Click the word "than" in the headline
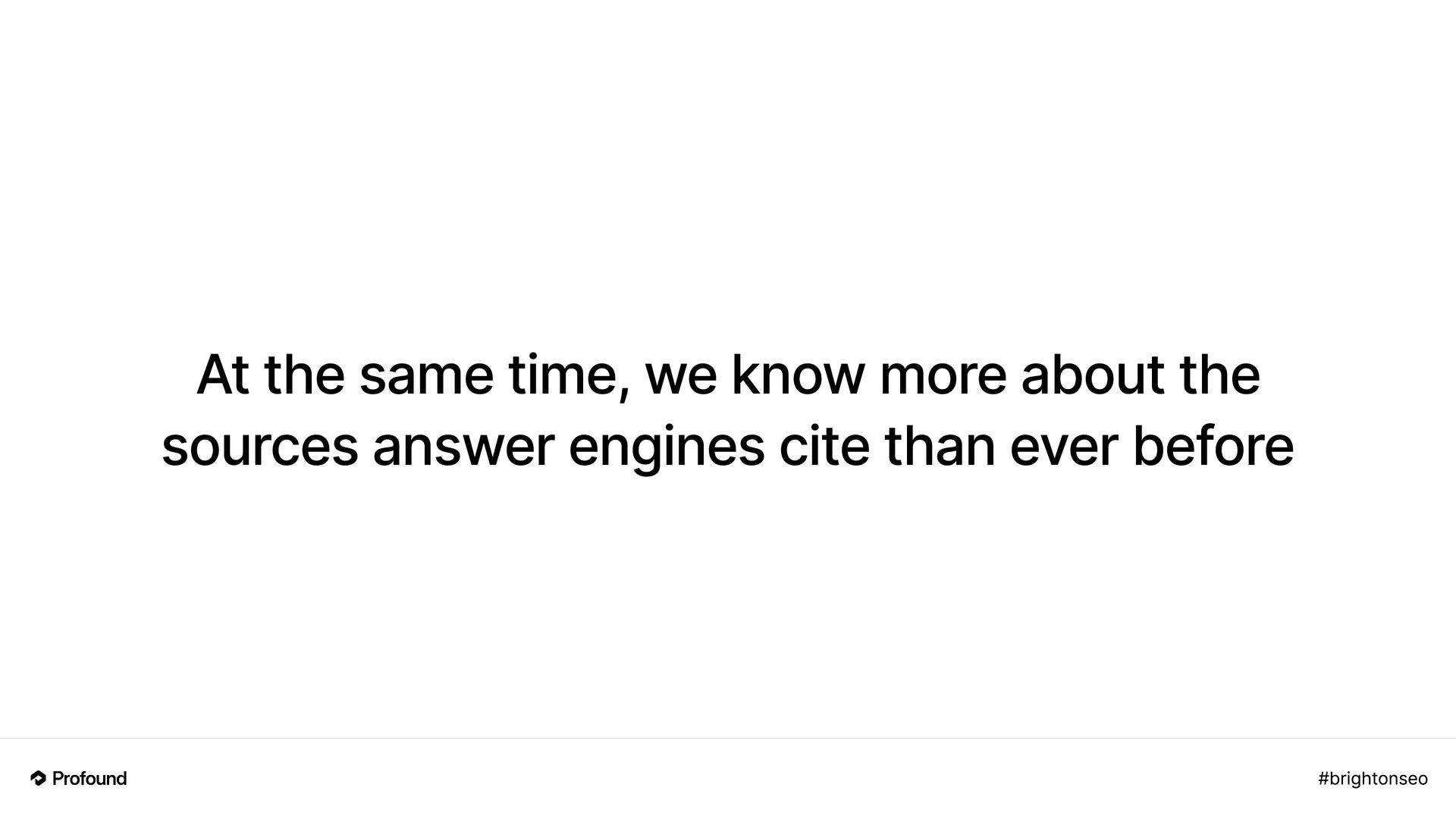The height and width of the screenshot is (819, 1456). (940, 447)
